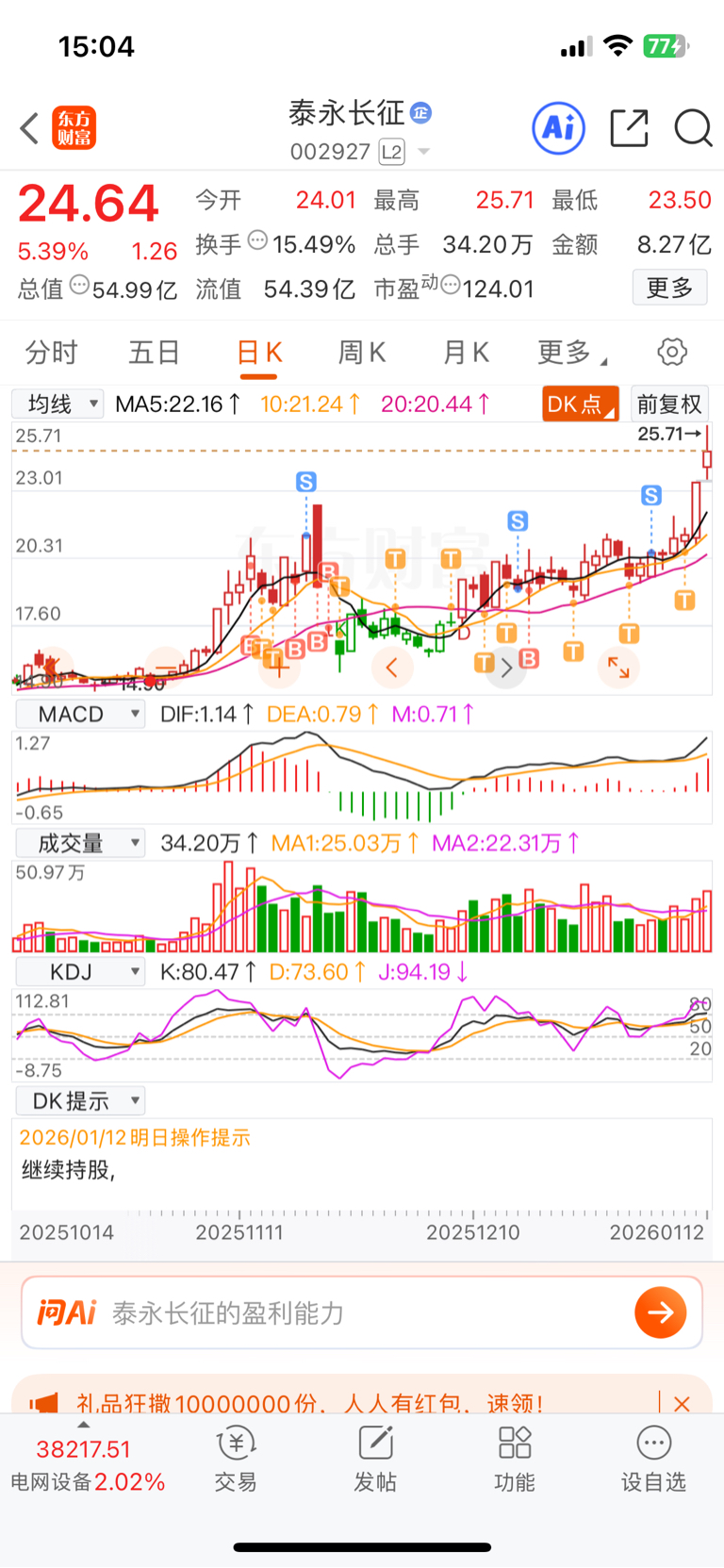The width and height of the screenshot is (724, 1568).
Task: Toggle the DK点 button
Action: tap(581, 404)
